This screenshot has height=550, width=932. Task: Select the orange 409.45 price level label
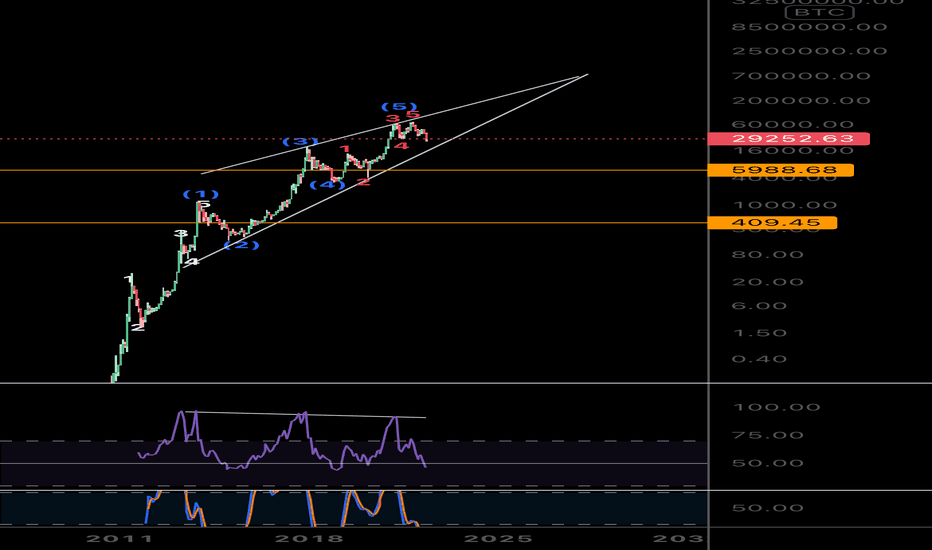coord(772,223)
